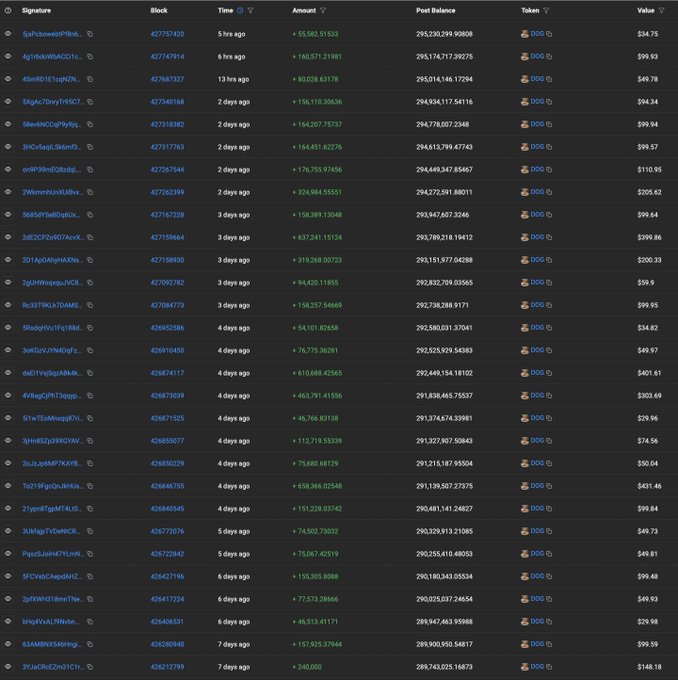Open transaction signature on9P39mEQ8zdqL...
678x680 pixels.
(52, 170)
